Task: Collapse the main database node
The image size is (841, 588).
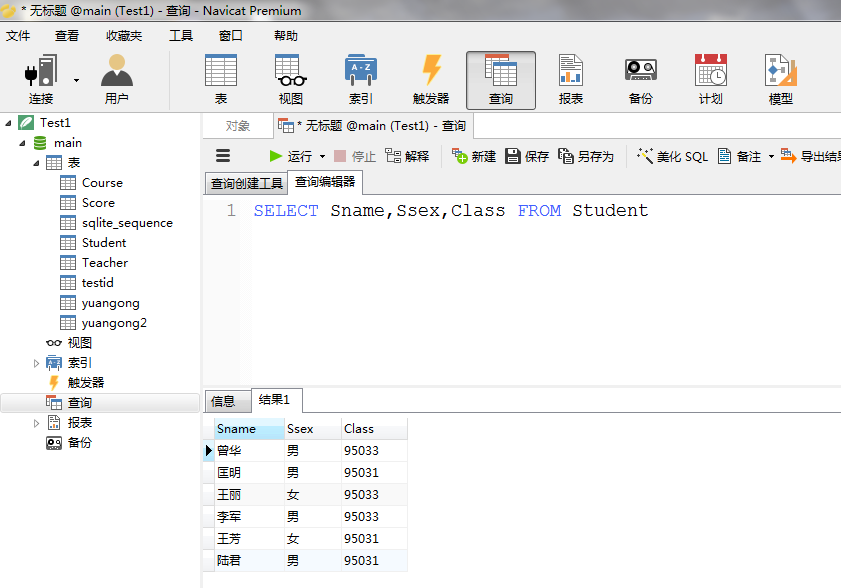Action: pyautogui.click(x=22, y=143)
